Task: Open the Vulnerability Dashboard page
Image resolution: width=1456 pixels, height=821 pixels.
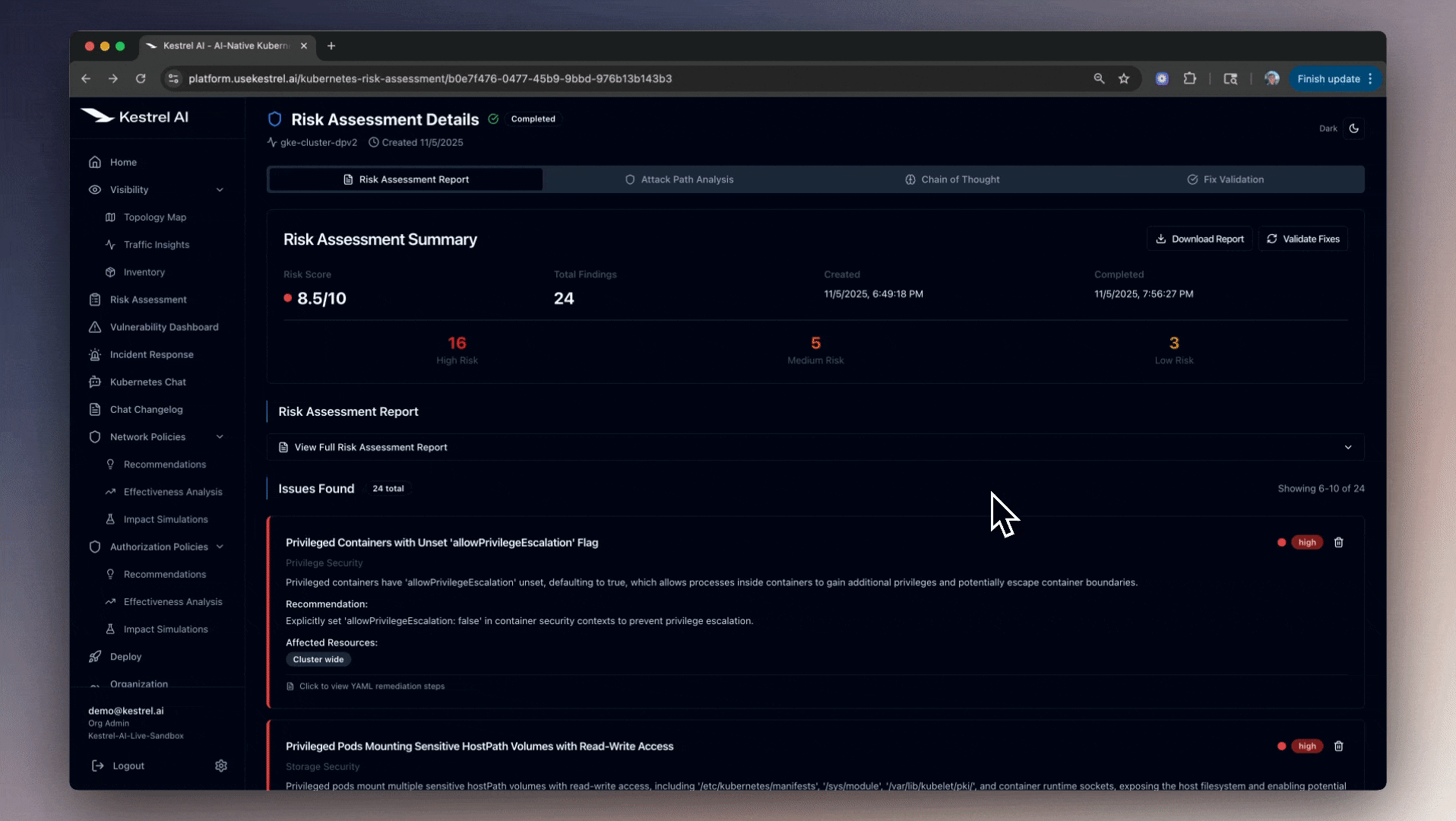Action: (163, 328)
